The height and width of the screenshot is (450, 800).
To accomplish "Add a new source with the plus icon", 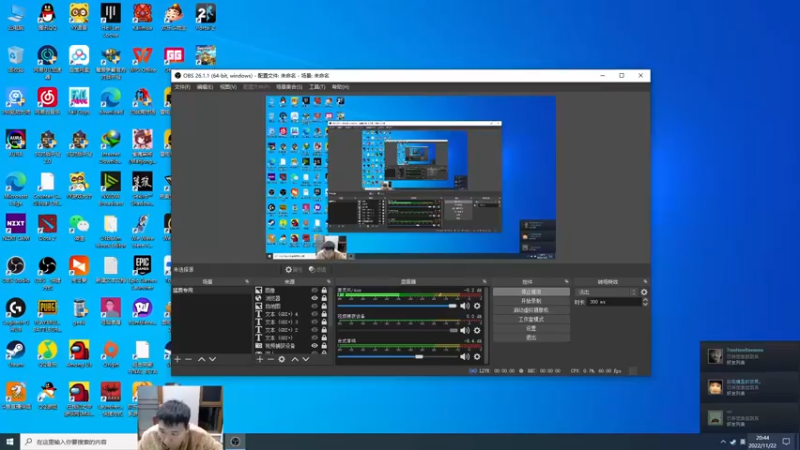I will [x=260, y=359].
